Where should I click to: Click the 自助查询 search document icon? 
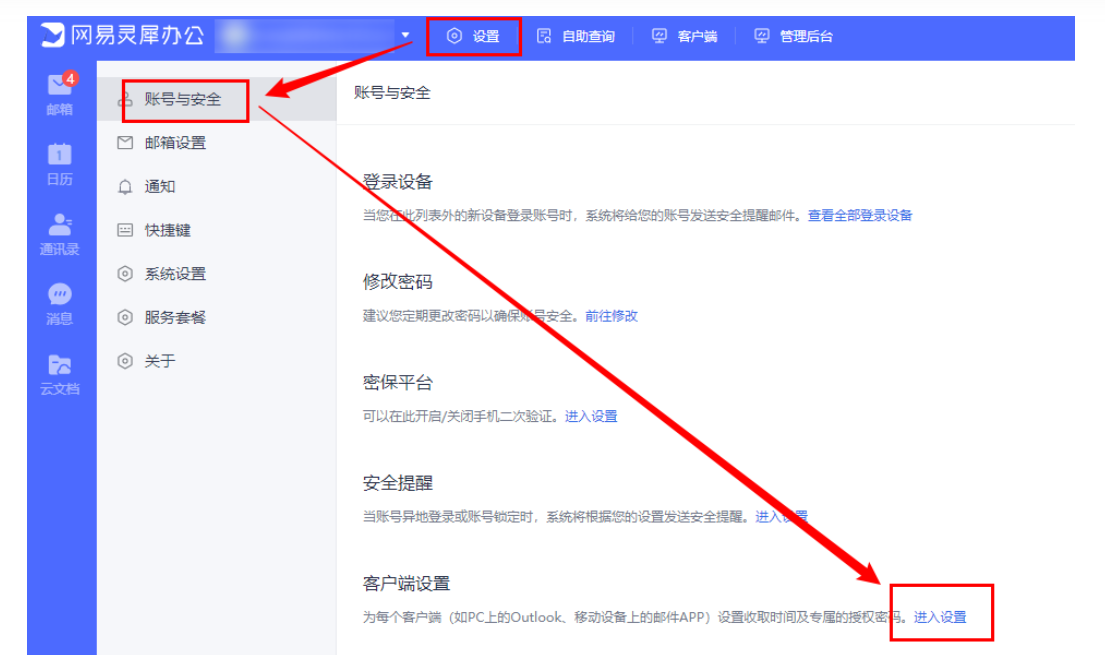(544, 36)
